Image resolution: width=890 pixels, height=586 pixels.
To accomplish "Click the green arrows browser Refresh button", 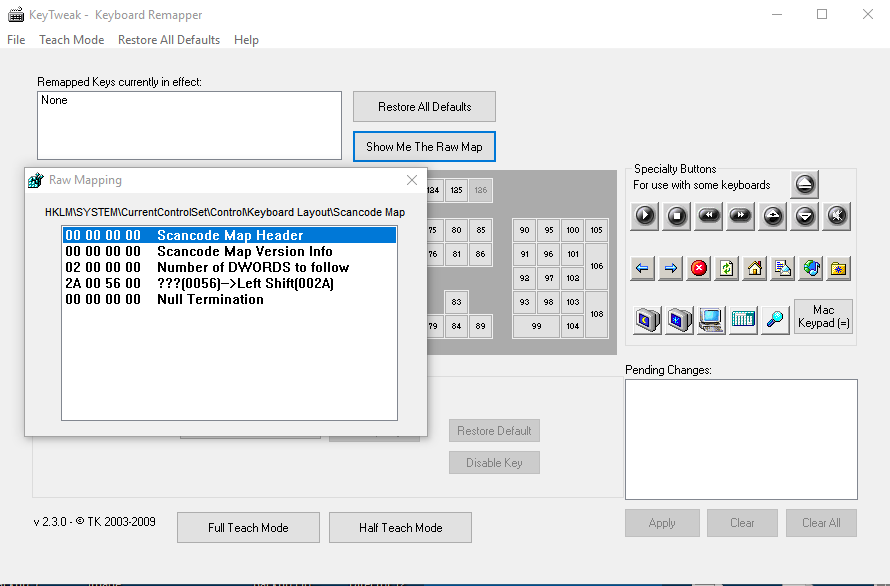I will pyautogui.click(x=727, y=268).
